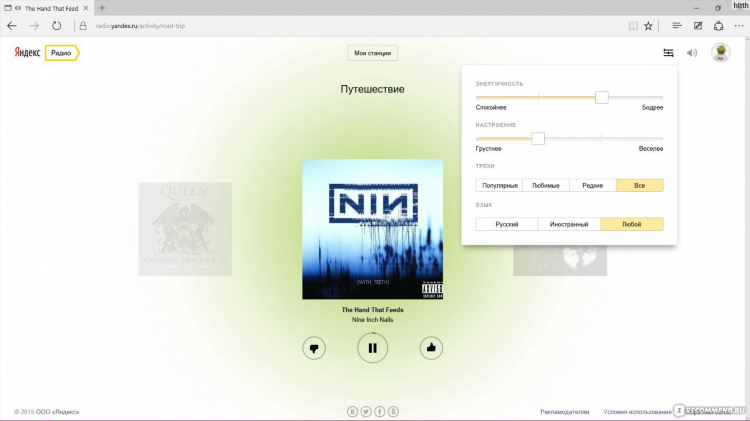
Task: Click the browser back arrow
Action: click(12, 26)
